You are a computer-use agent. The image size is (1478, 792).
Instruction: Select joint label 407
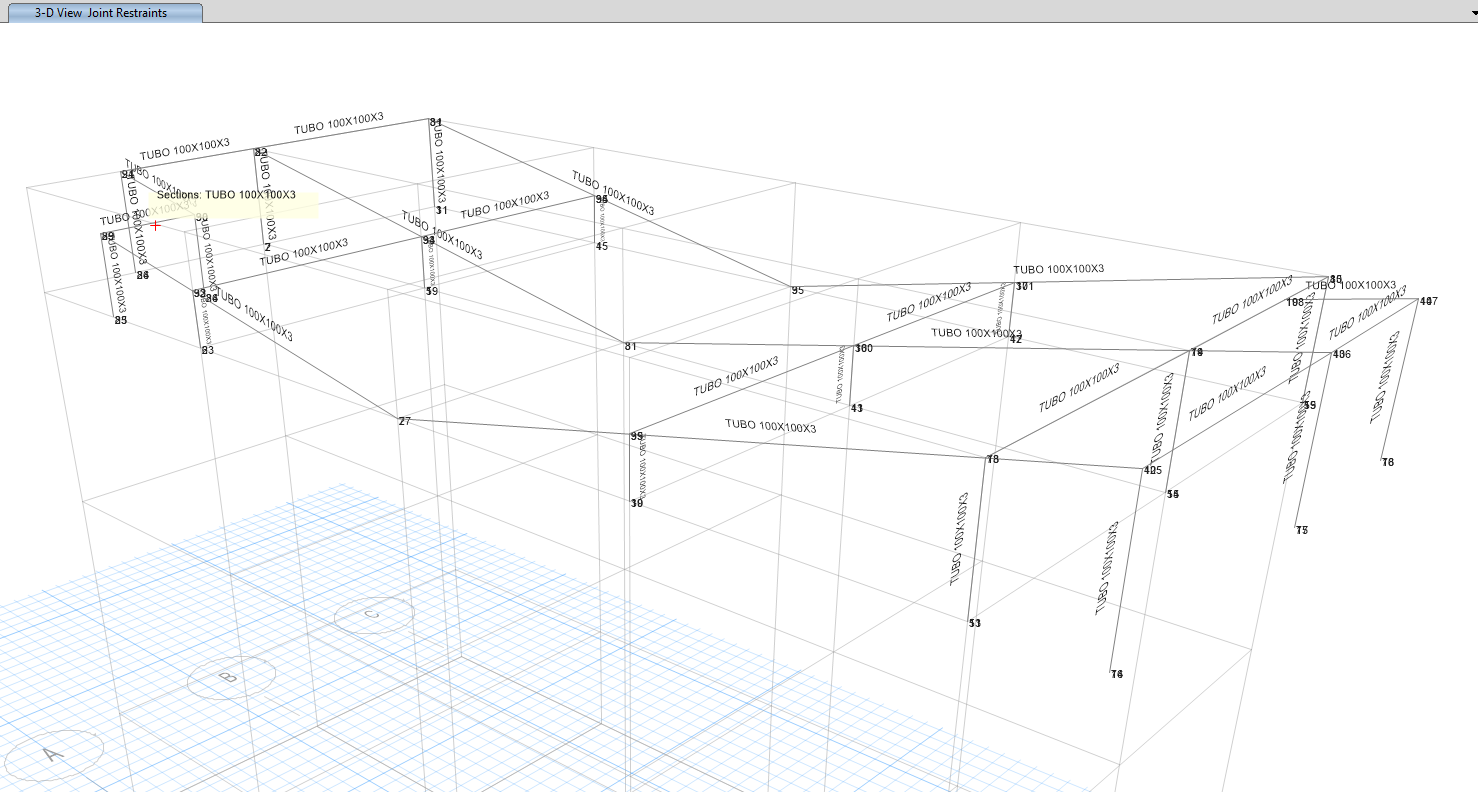point(1428,301)
